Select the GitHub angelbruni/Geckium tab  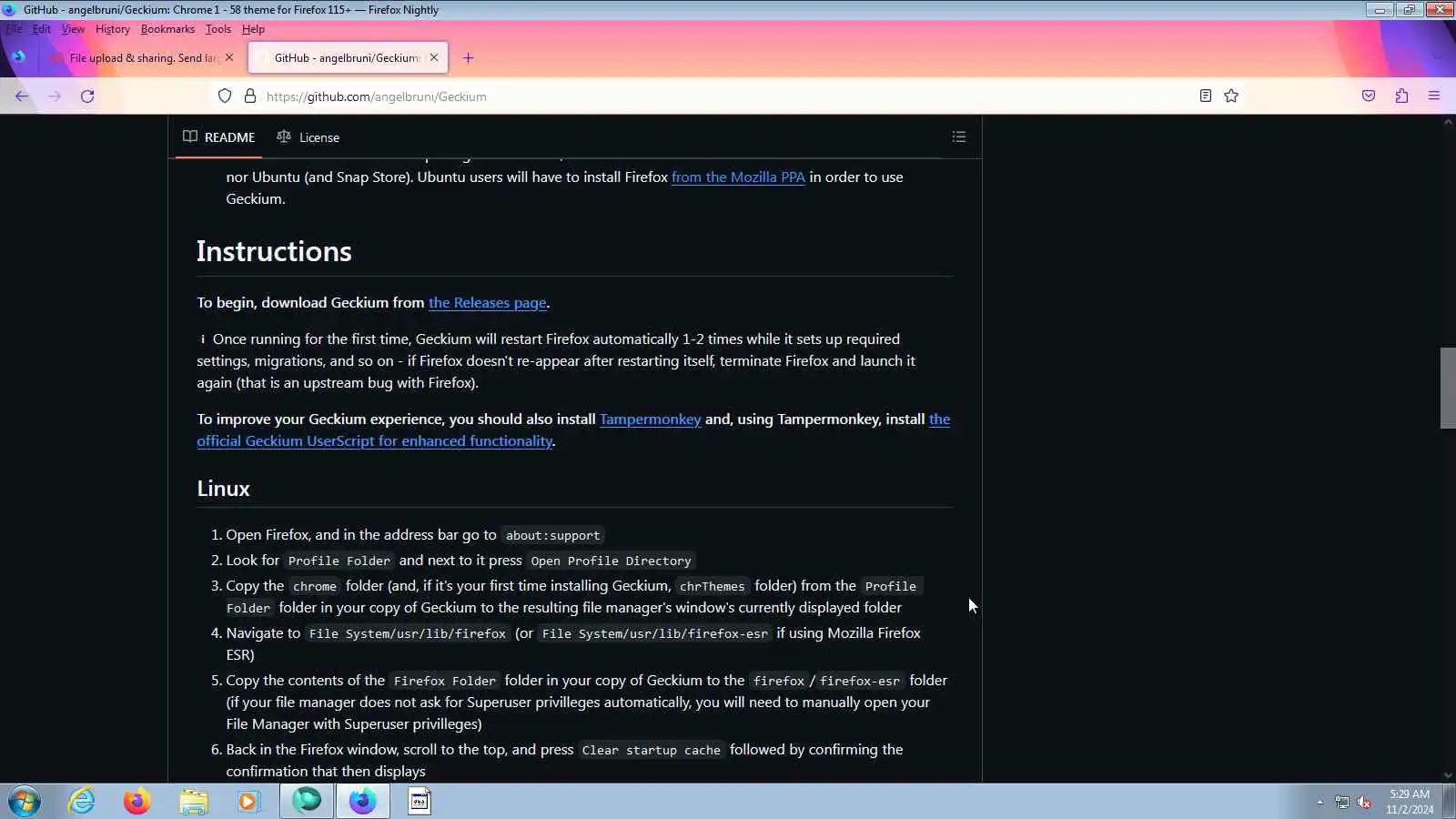(347, 58)
